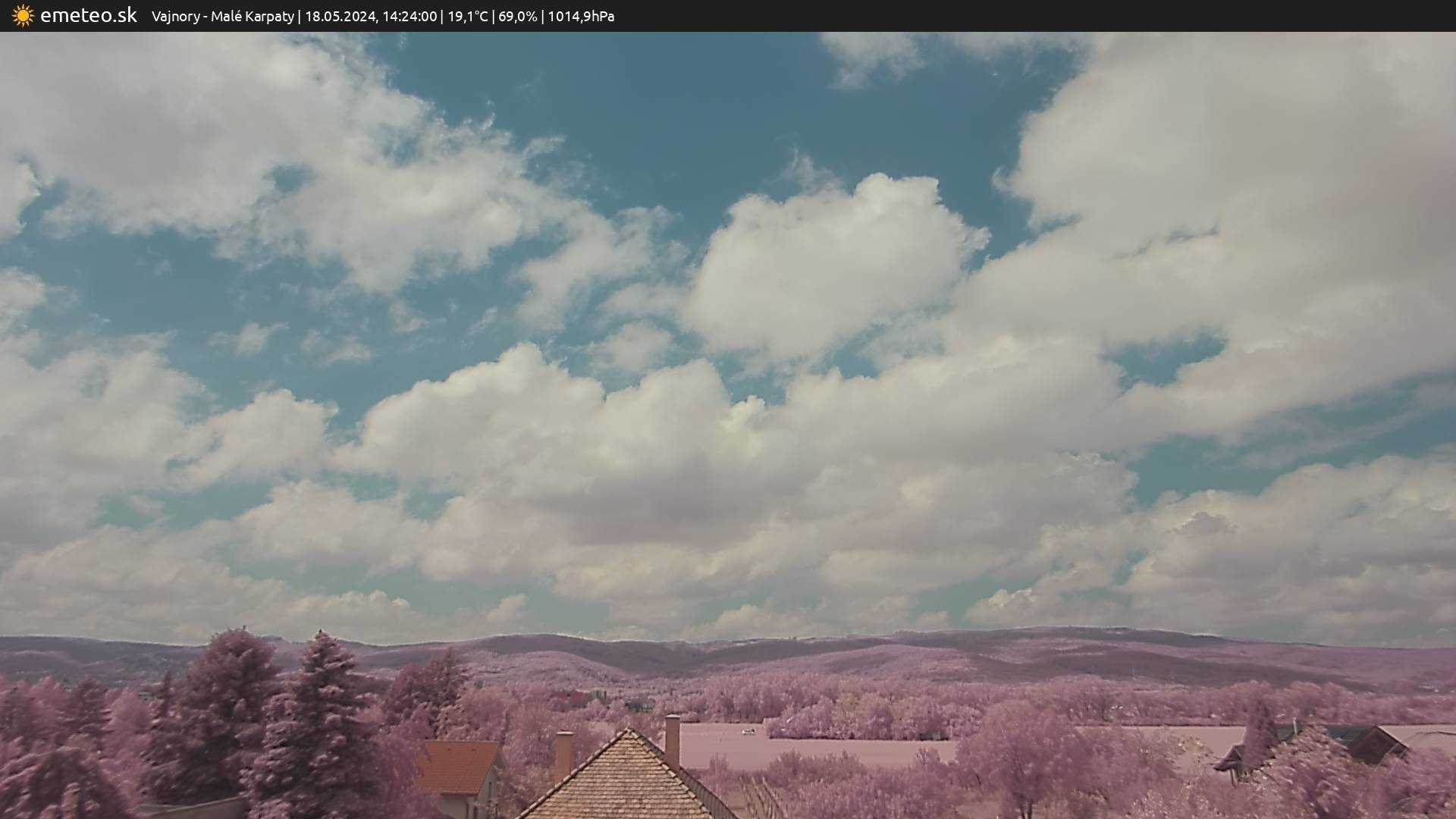Click the 69,0% humidity reading
Image resolution: width=1456 pixels, height=819 pixels.
point(517,17)
